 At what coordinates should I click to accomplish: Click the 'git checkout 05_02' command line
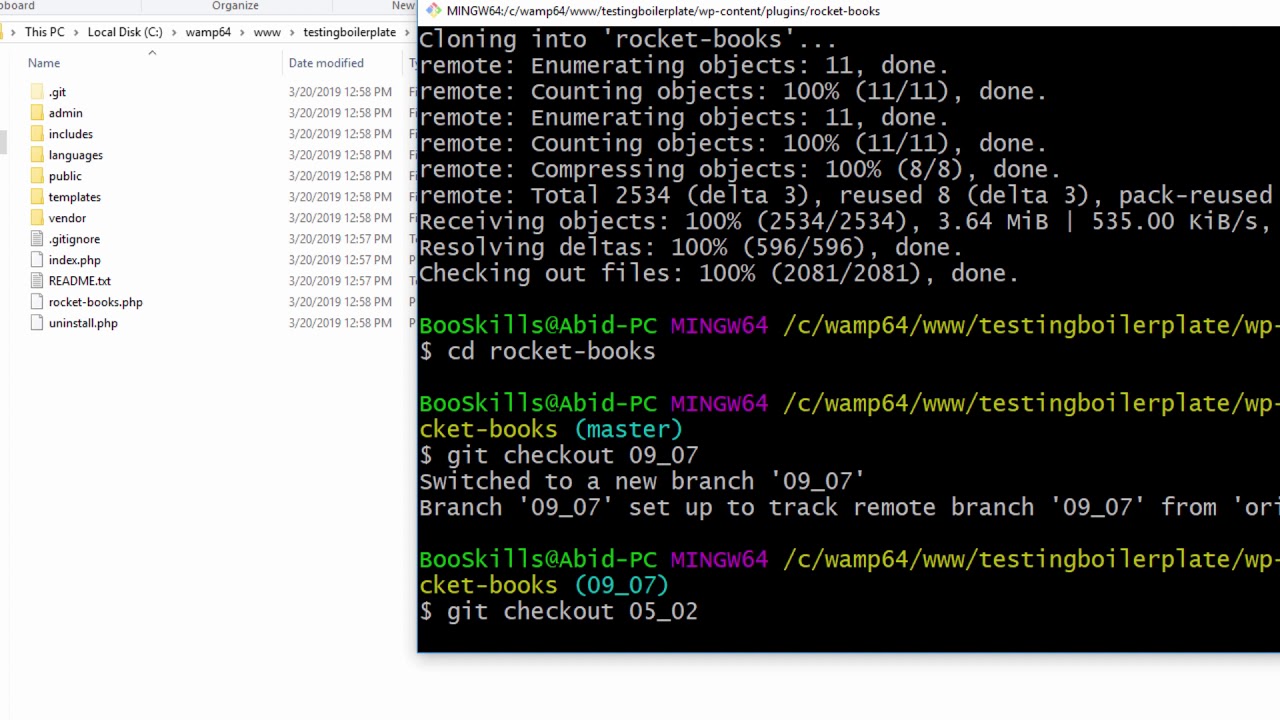[x=558, y=611]
